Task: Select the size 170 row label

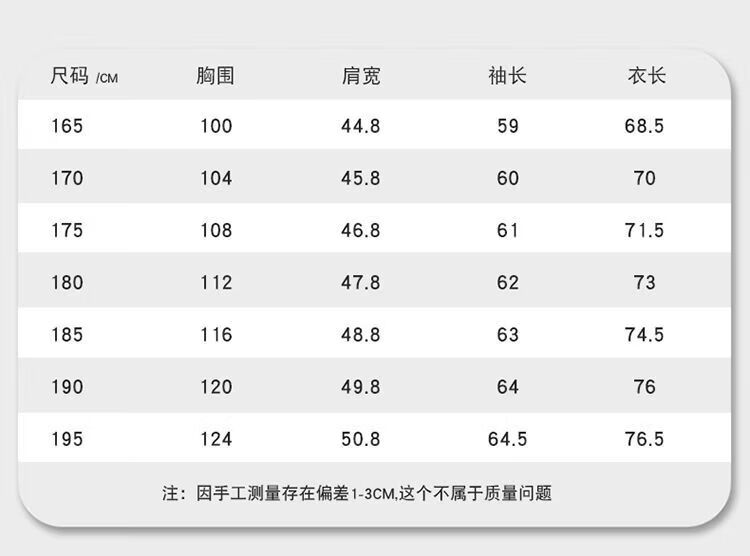Action: (x=67, y=178)
